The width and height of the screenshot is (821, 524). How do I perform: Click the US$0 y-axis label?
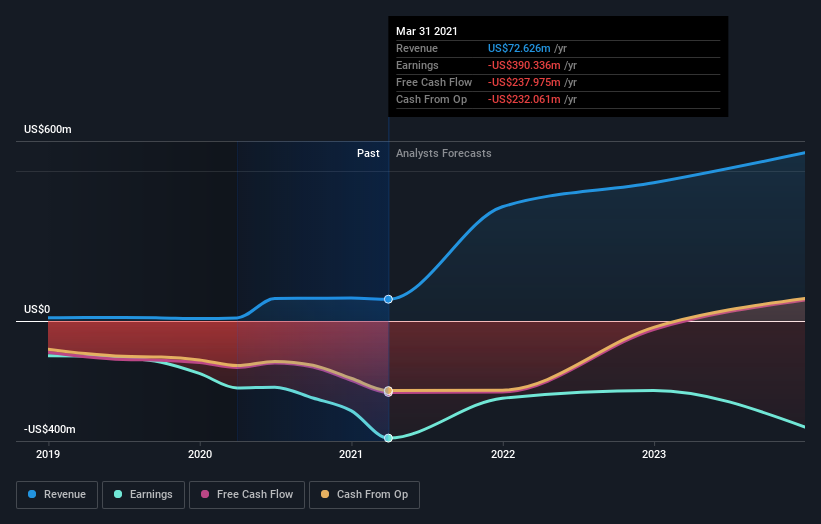[37, 309]
